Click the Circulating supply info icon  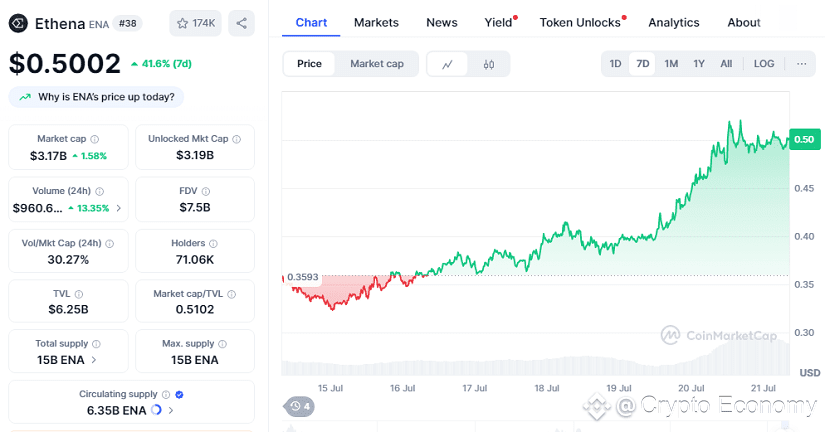(x=166, y=394)
